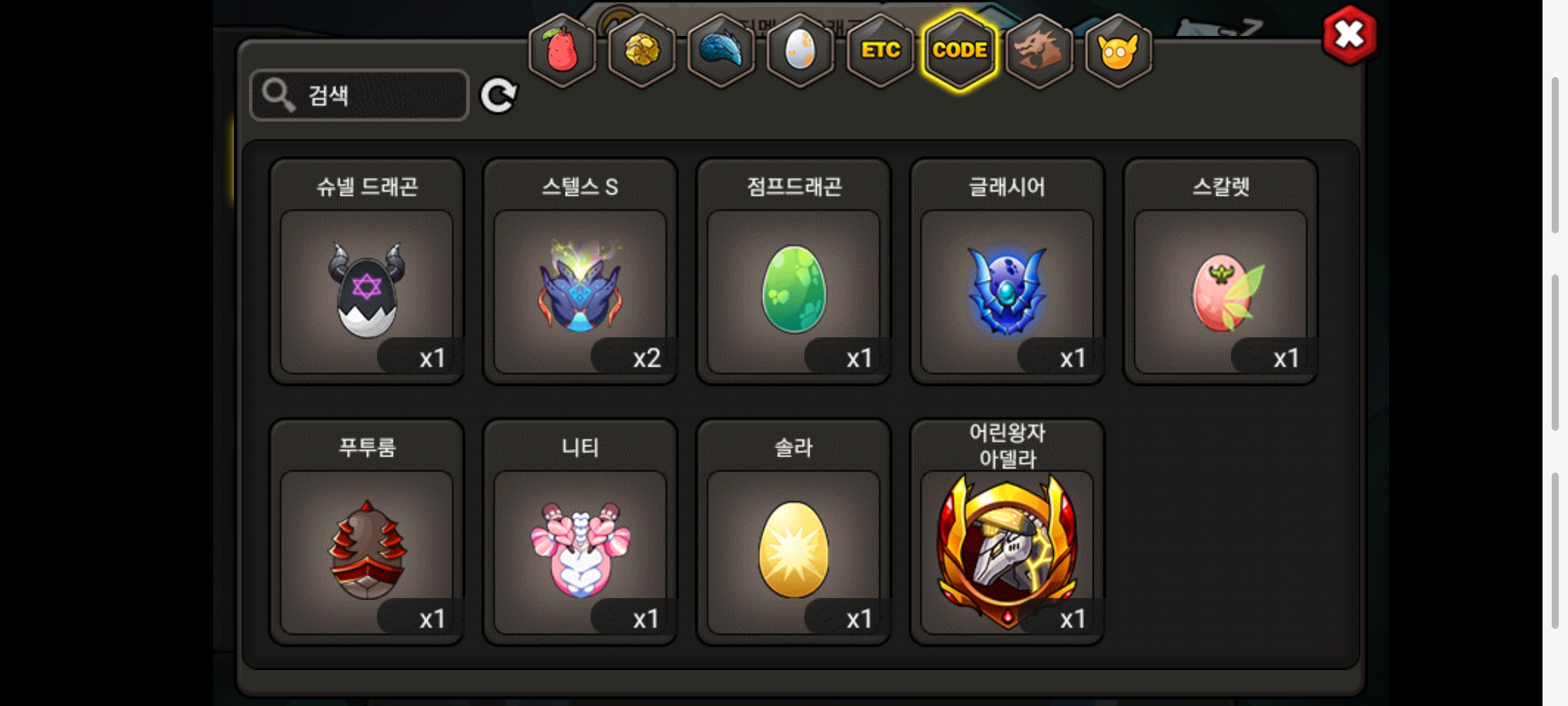Switch to the blue dragon head tab
1568x706 pixels.
coord(721,50)
